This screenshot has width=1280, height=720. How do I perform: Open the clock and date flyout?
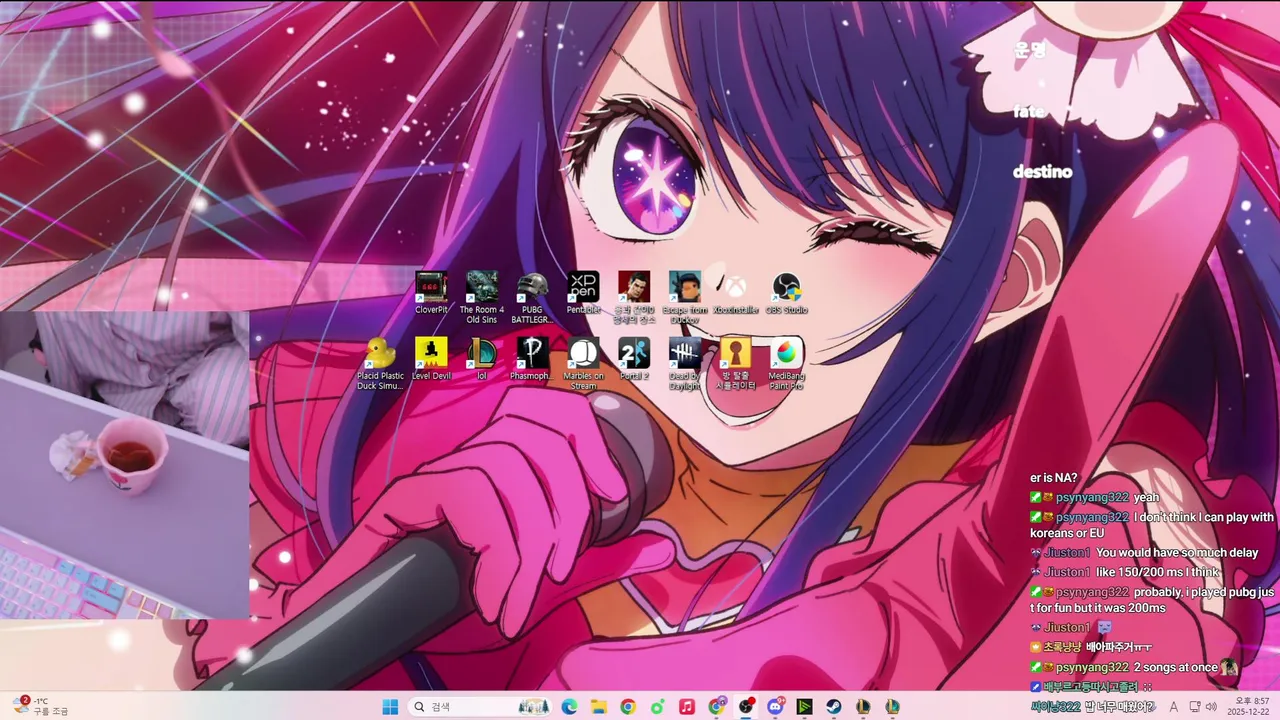coord(1251,707)
